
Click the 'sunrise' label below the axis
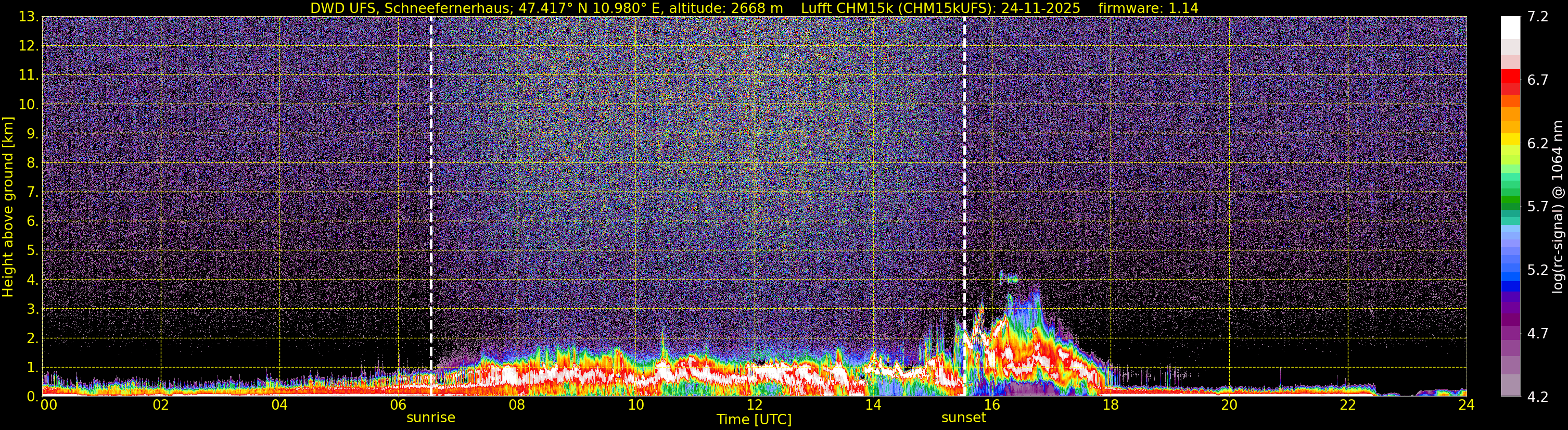(431, 418)
